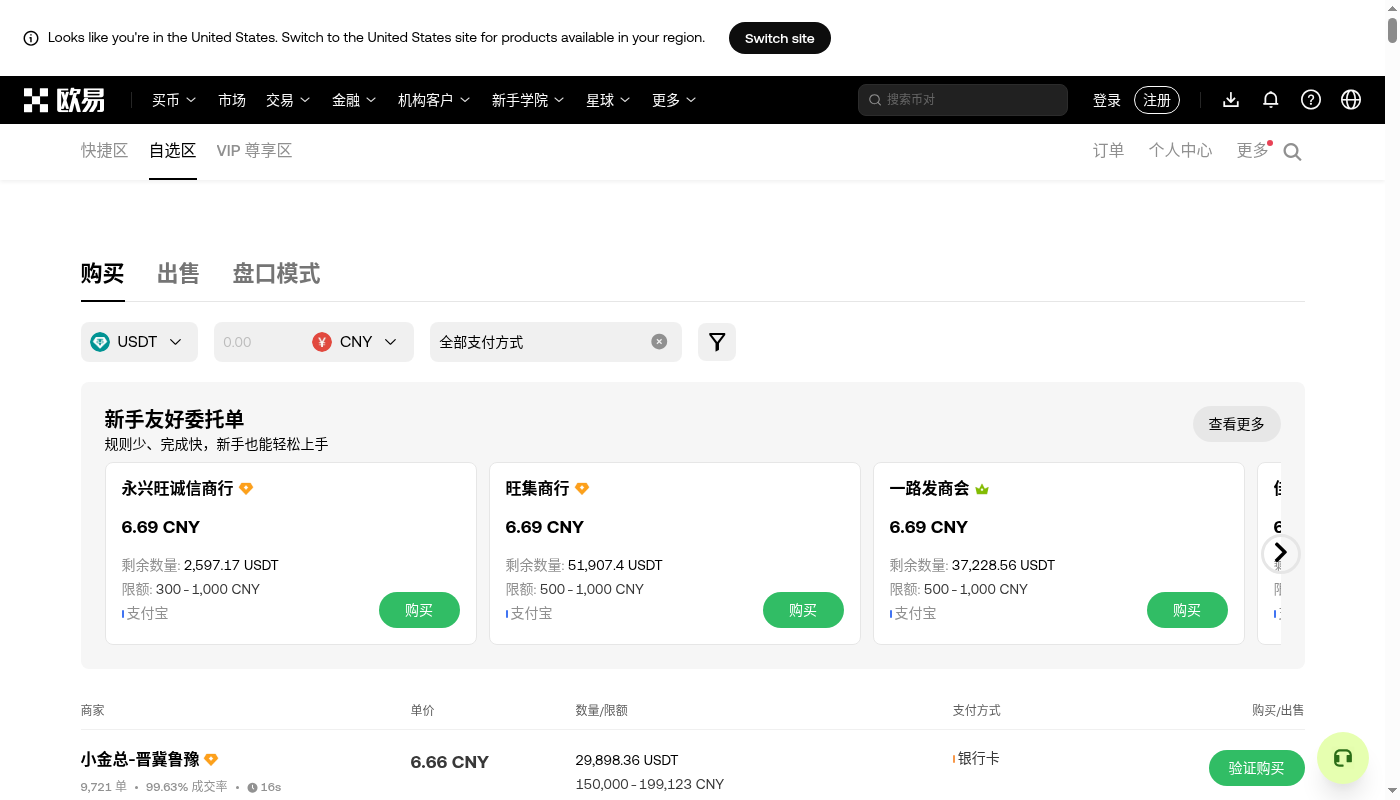The width and height of the screenshot is (1400, 800).
Task: Click the 银行卡 payment label
Action: (x=979, y=759)
